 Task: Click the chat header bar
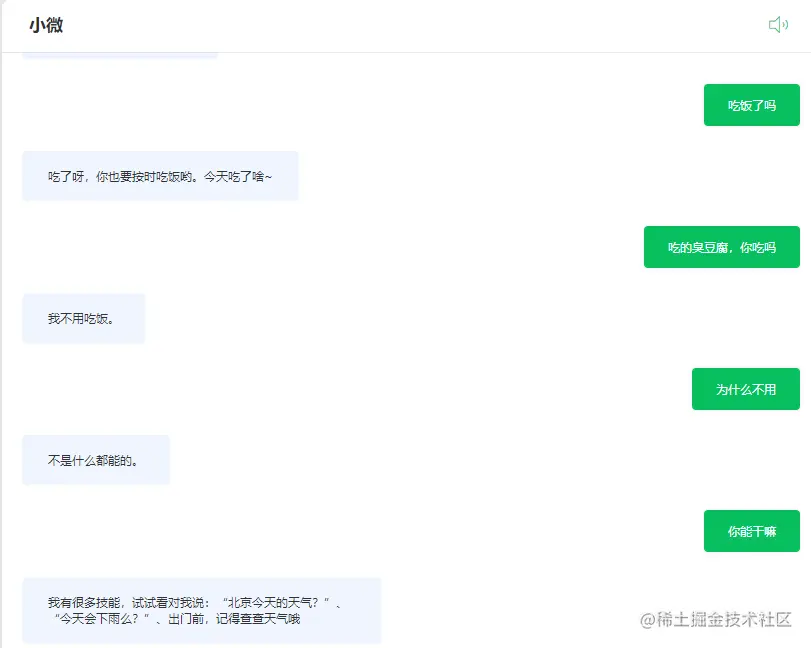point(400,25)
